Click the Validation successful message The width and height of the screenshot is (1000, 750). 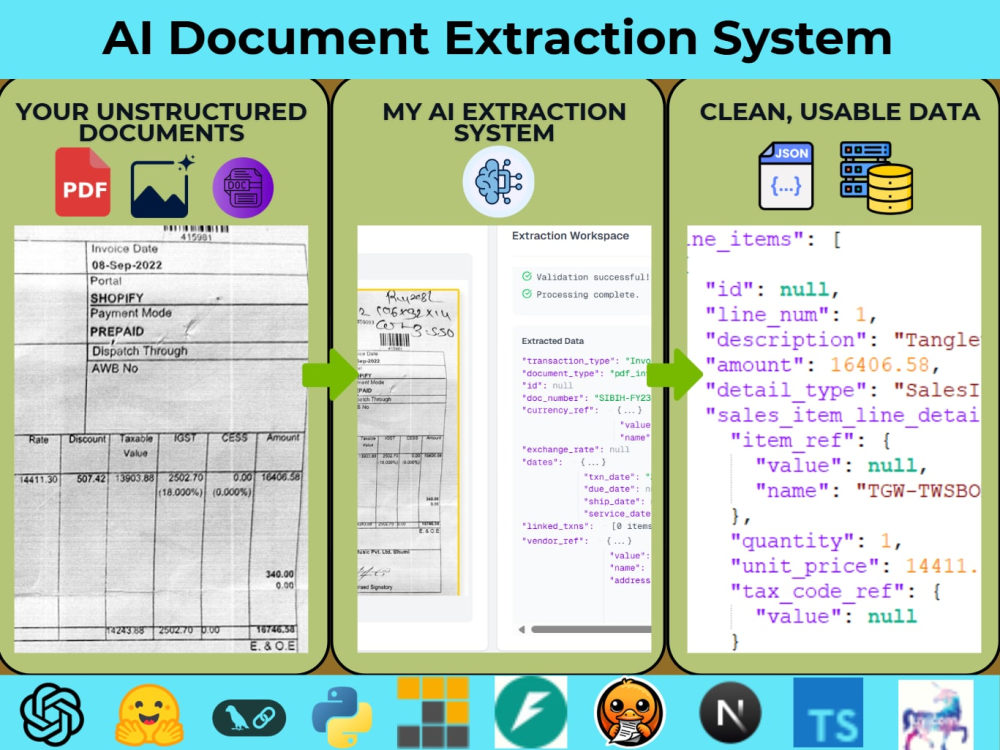click(592, 277)
